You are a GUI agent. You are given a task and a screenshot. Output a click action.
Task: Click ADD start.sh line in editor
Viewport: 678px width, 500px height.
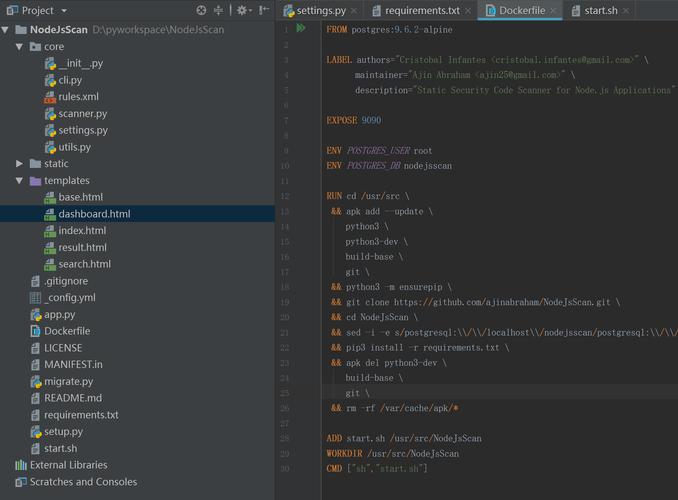tap(404, 439)
